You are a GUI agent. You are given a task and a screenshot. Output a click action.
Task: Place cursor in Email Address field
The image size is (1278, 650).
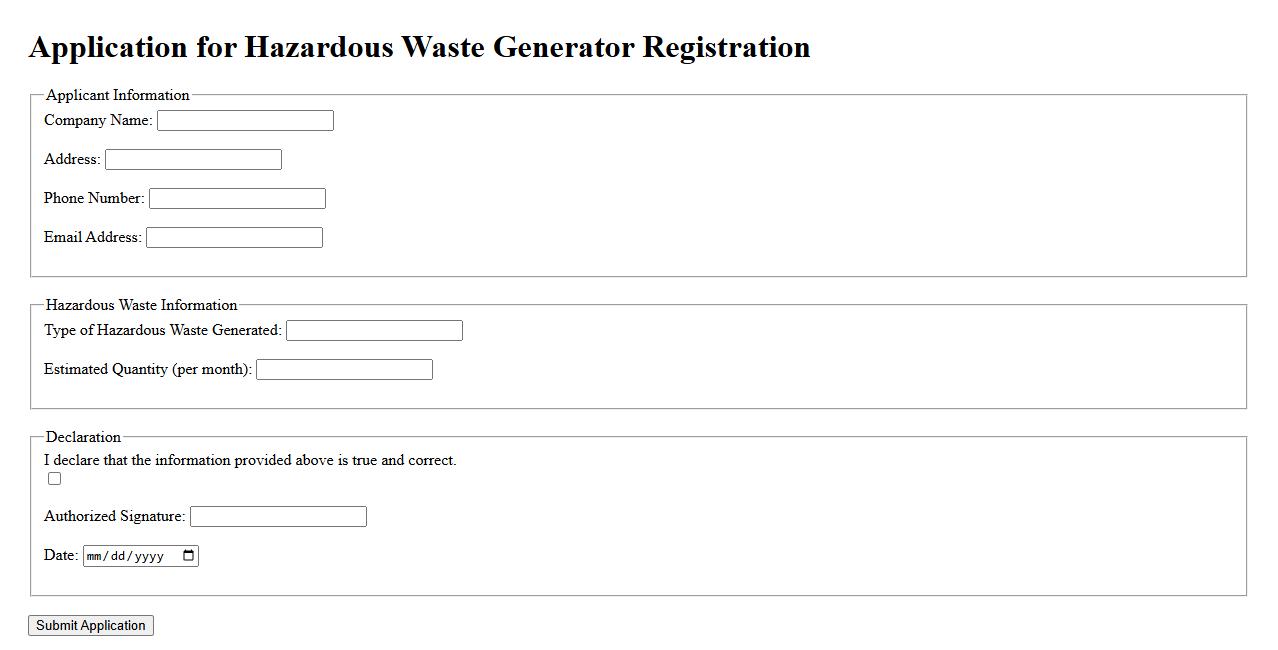(234, 238)
